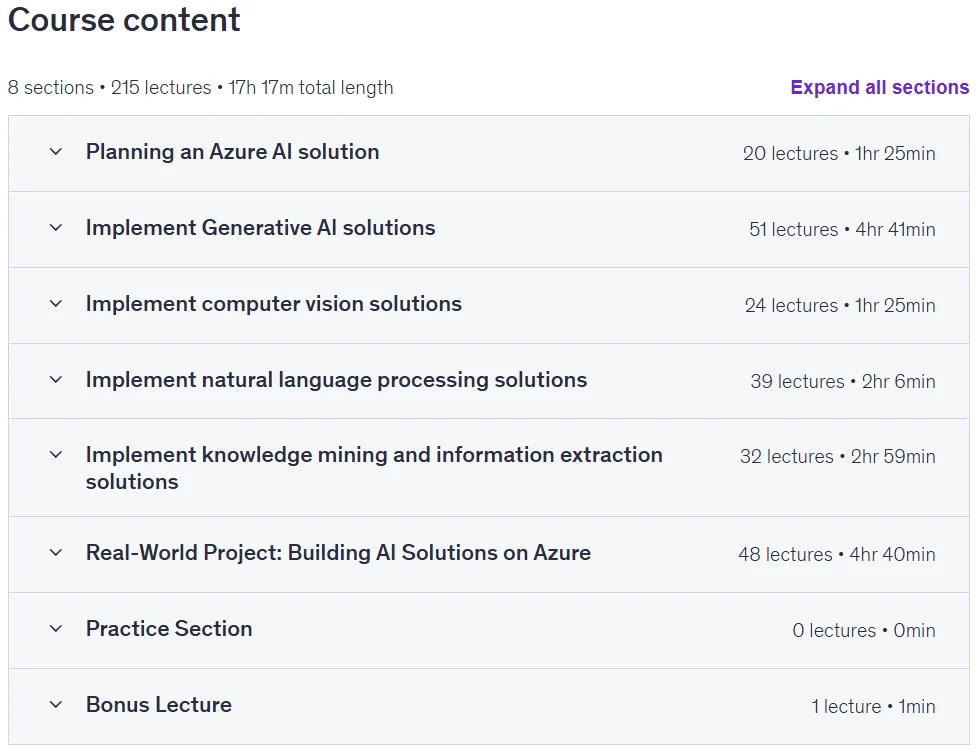The height and width of the screenshot is (750, 976).
Task: Select Real-World Project: Building AI Solutions title
Action: pyautogui.click(x=338, y=553)
